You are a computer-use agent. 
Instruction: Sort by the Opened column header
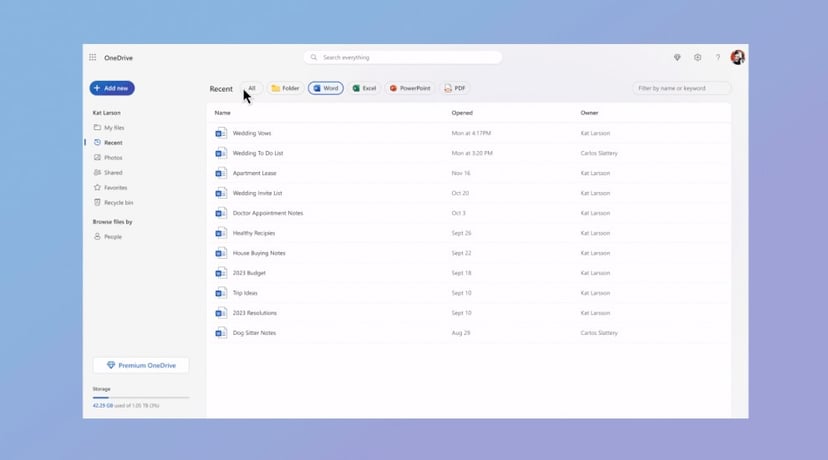[462, 113]
